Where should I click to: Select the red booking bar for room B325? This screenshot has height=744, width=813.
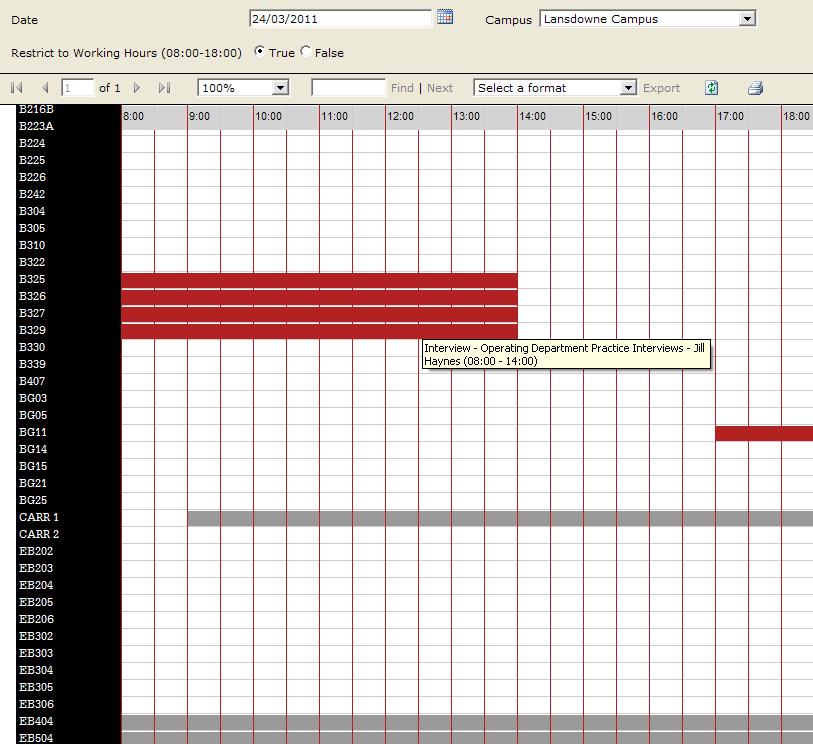(x=319, y=280)
